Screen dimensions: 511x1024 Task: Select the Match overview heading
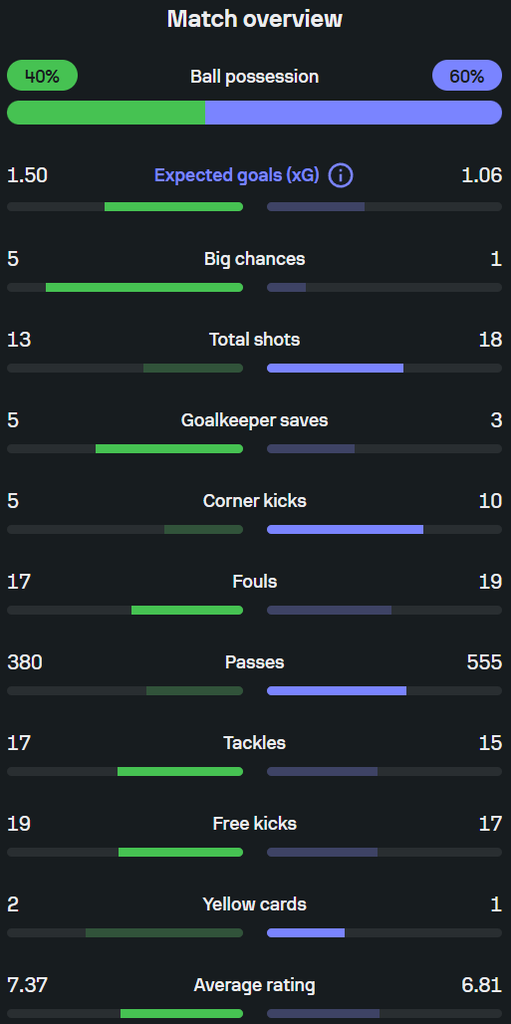pyautogui.click(x=255, y=18)
